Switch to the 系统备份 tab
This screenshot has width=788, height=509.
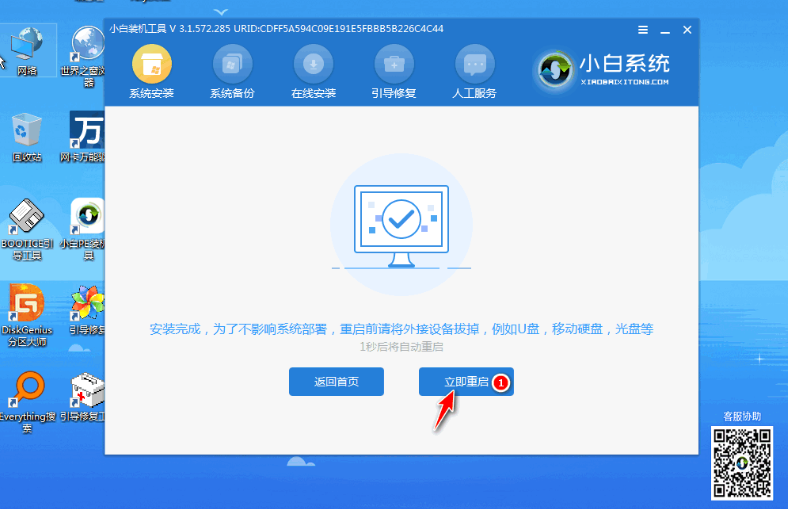232,73
